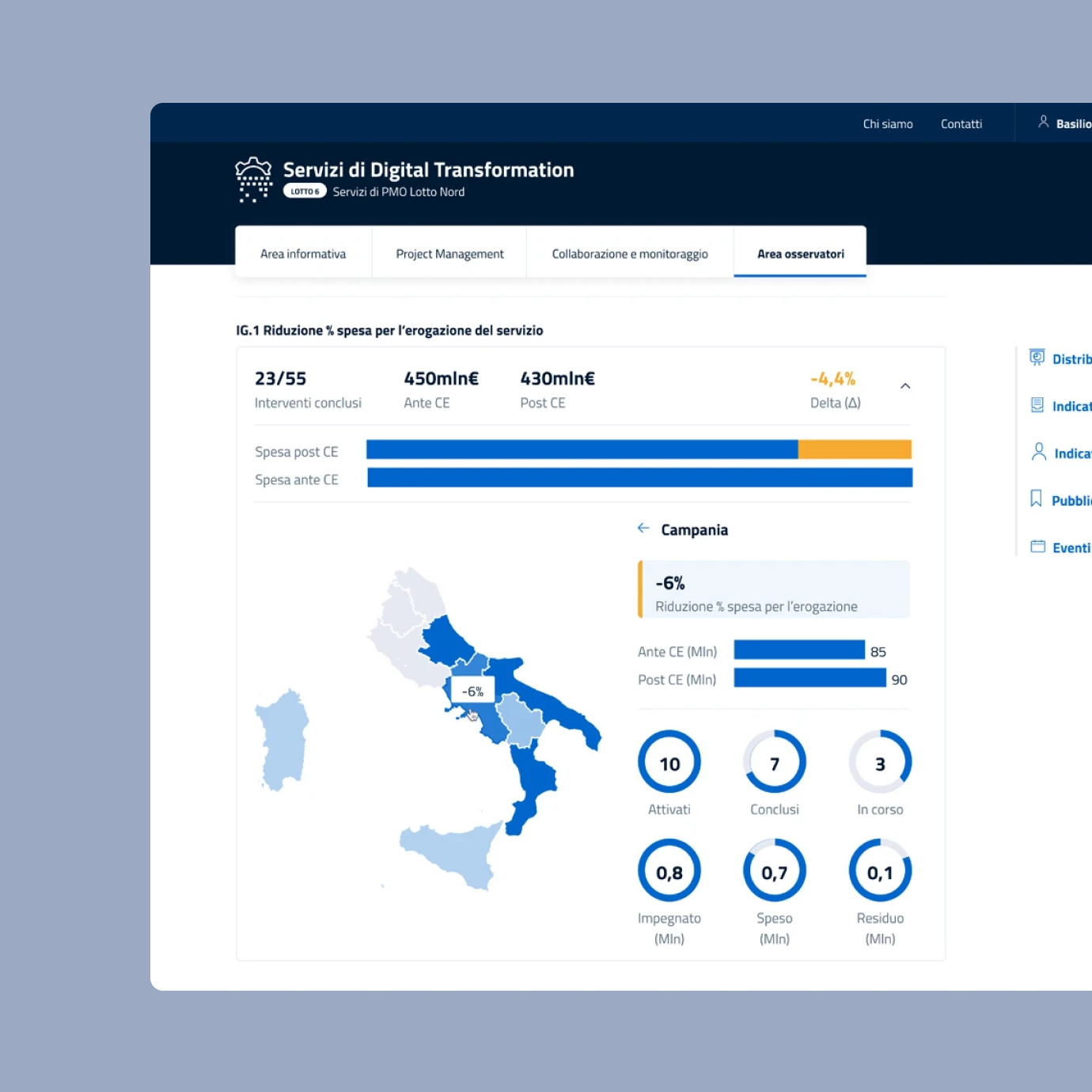Collapse the IG.1 indicator card chevron
Viewport: 1092px width, 1092px height.
pos(905,386)
